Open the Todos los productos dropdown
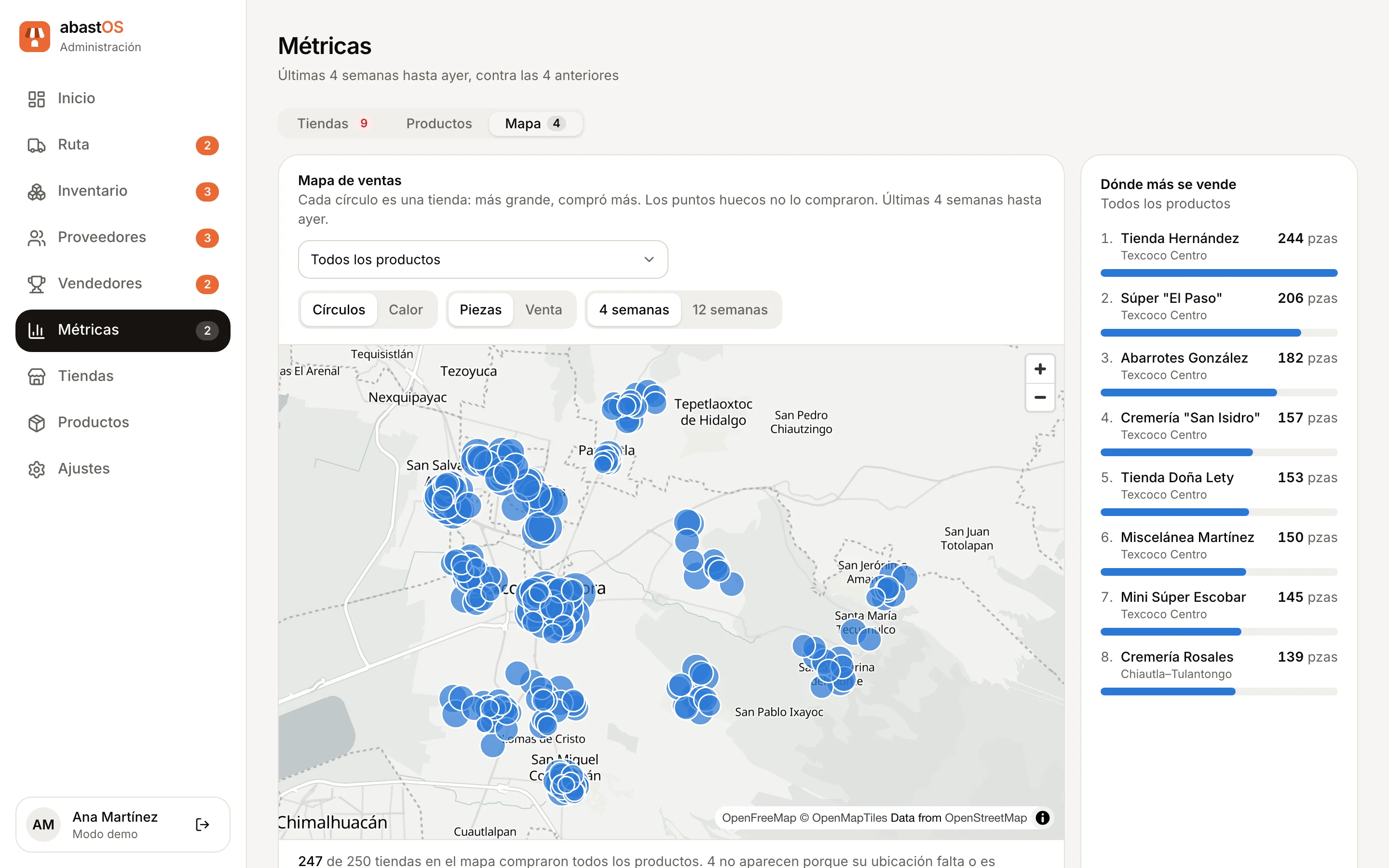Viewport: 1389px width, 868px height. coord(483,259)
